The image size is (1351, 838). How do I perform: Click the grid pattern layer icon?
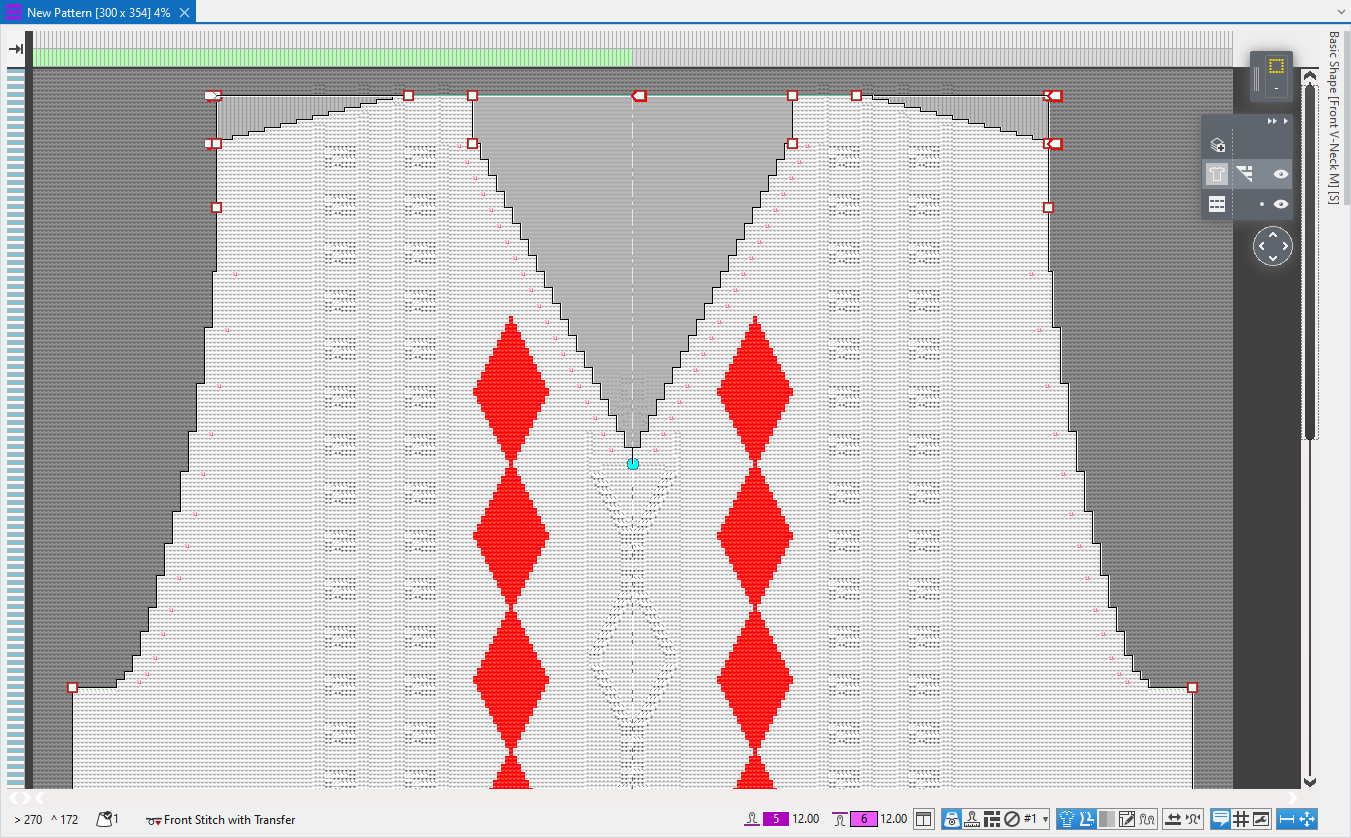tap(1216, 204)
